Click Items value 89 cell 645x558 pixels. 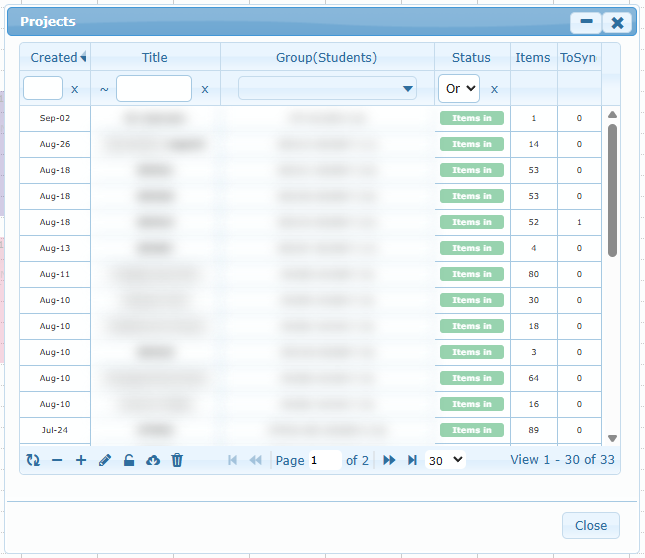coord(534,430)
